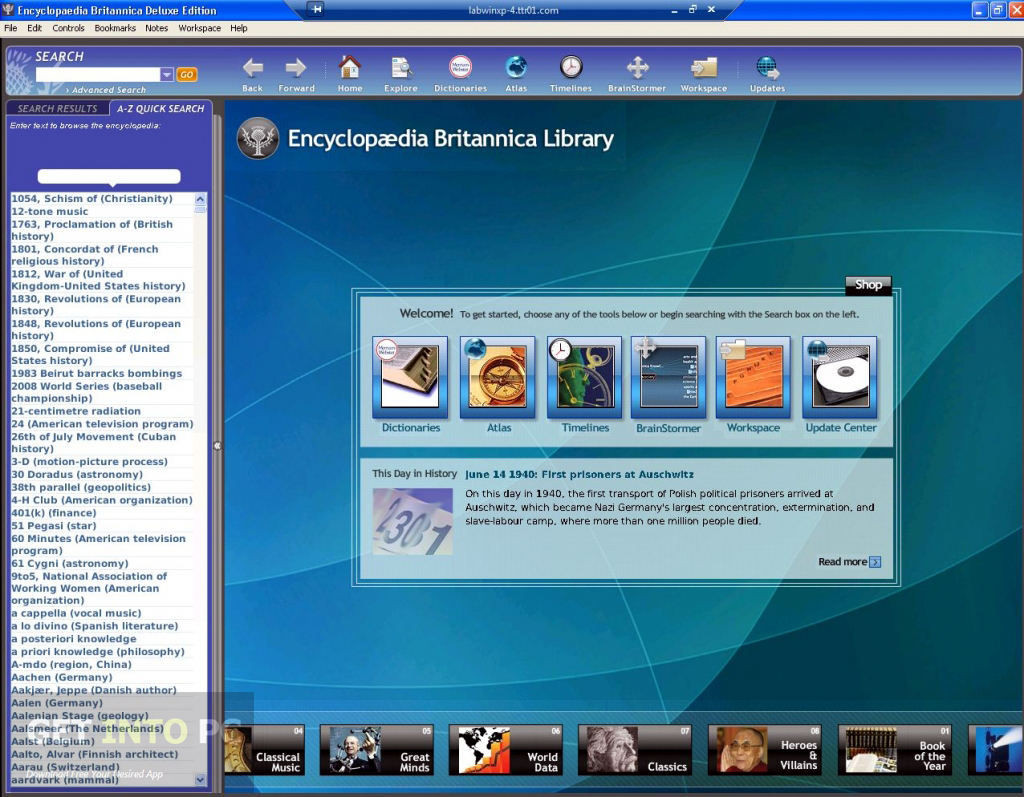The width and height of the screenshot is (1024, 797).
Task: Open the Update Center disc tile
Action: point(840,377)
